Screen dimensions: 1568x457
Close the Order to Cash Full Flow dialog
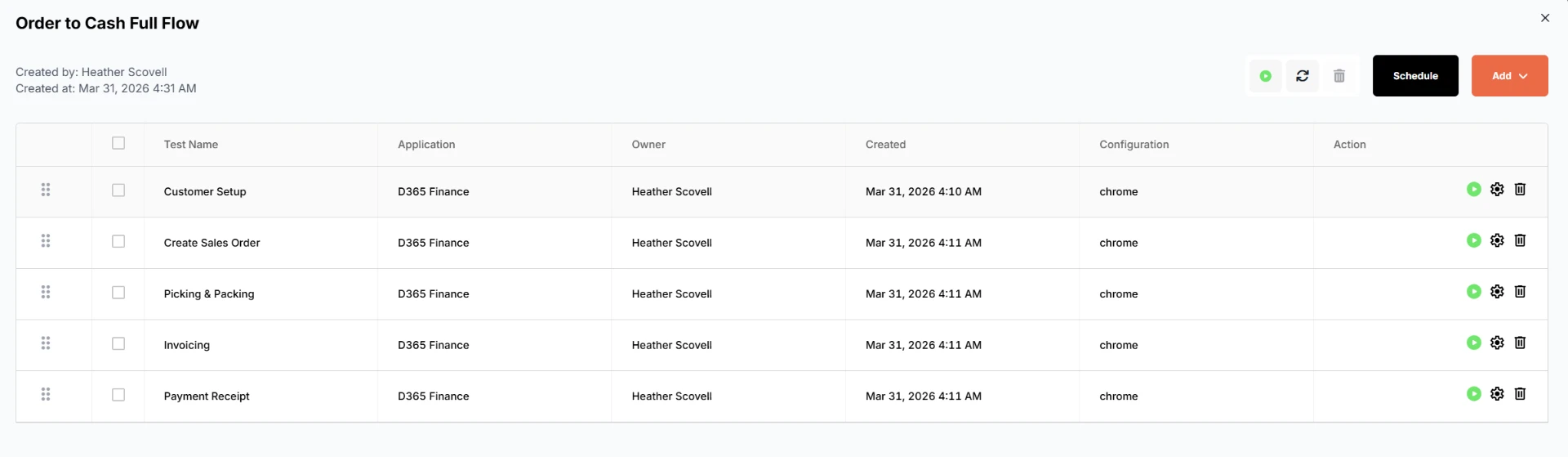pyautogui.click(x=1545, y=18)
